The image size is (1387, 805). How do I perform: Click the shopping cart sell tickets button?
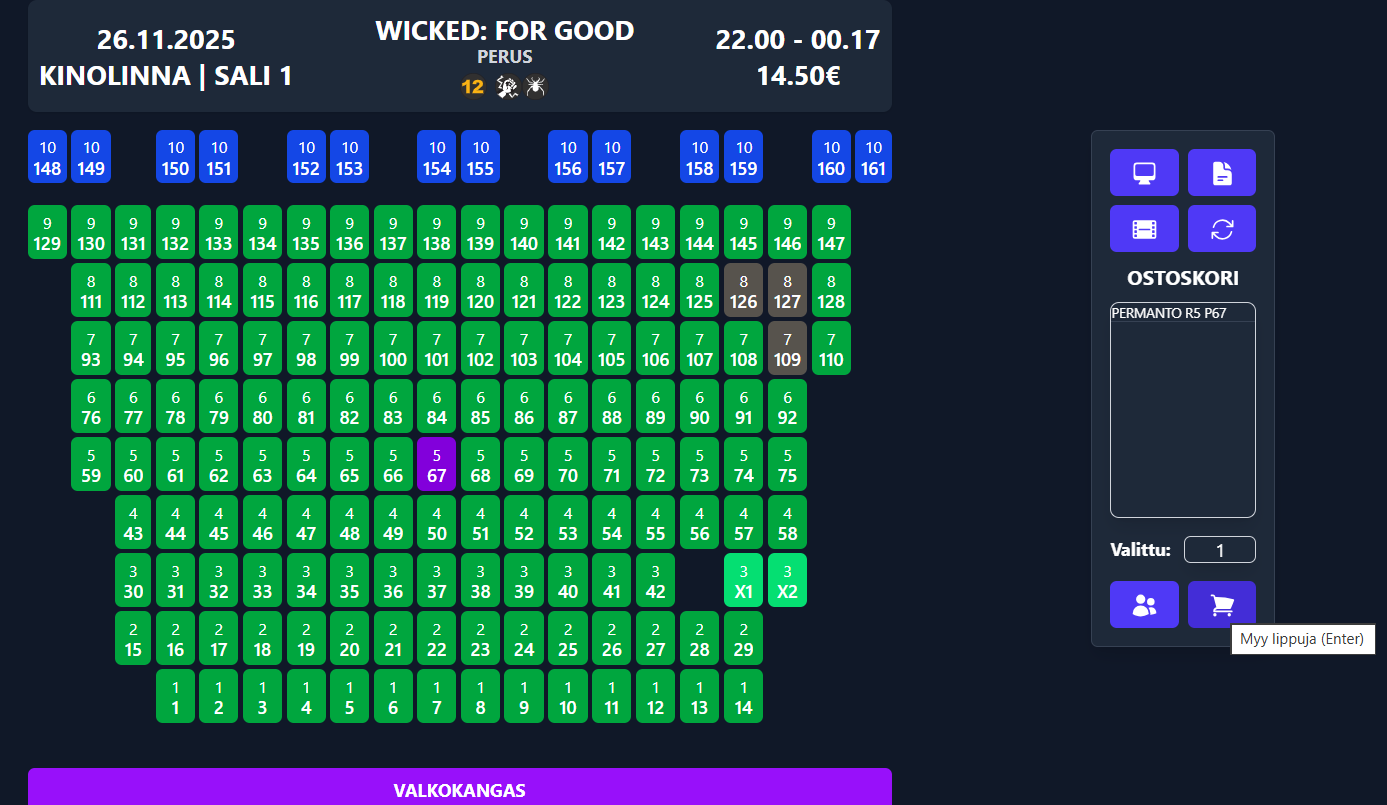pos(1221,605)
